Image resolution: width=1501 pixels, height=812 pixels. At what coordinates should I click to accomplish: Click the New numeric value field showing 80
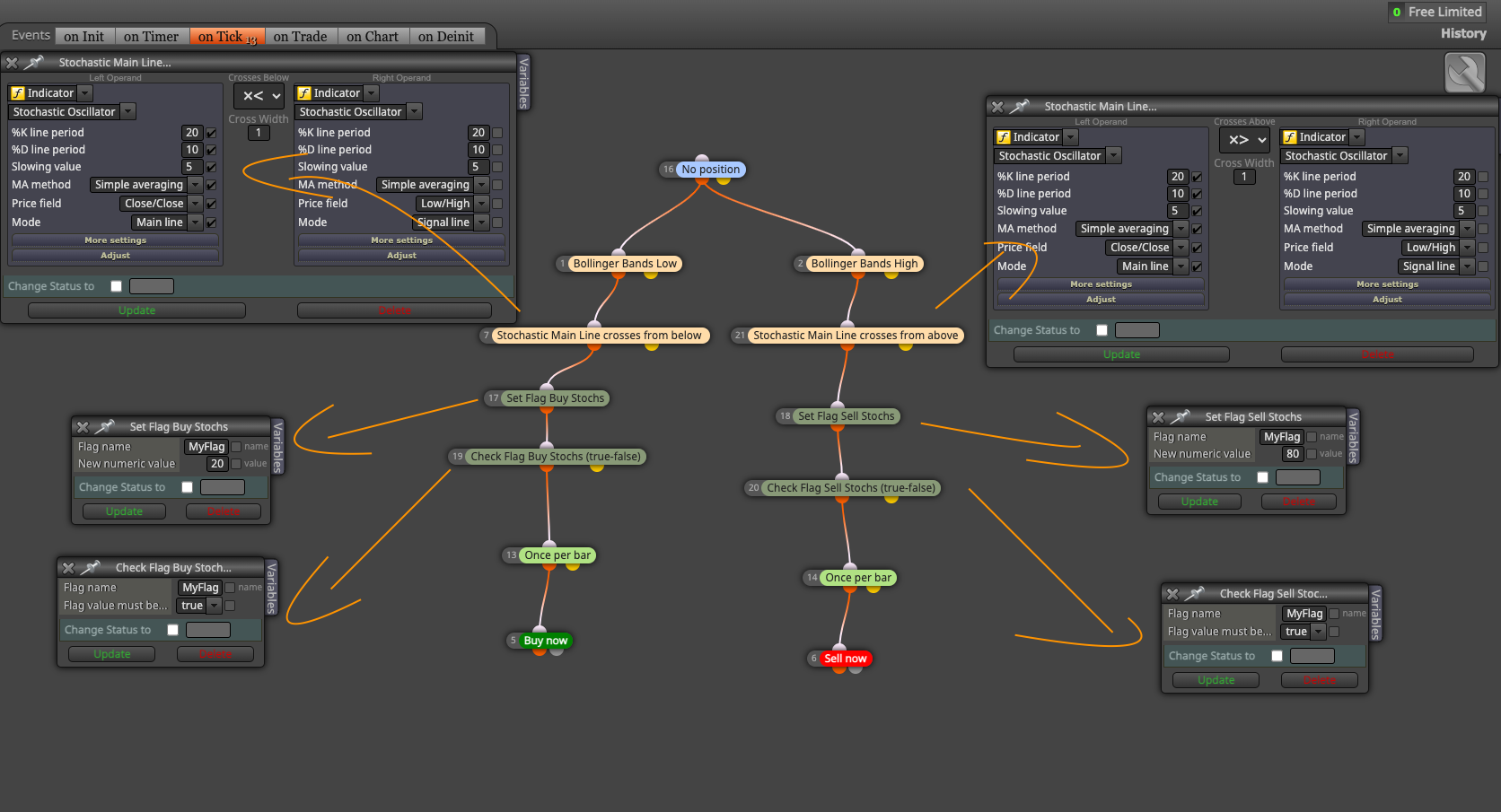tap(1293, 454)
